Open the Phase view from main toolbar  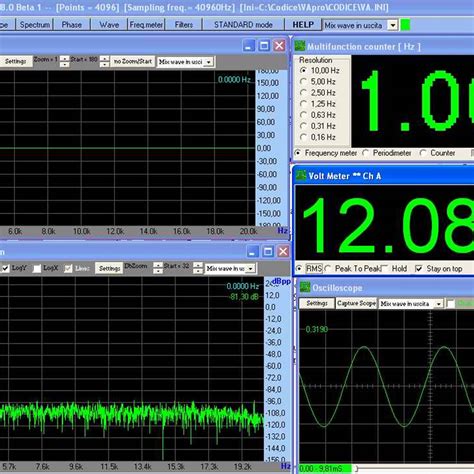(x=72, y=25)
